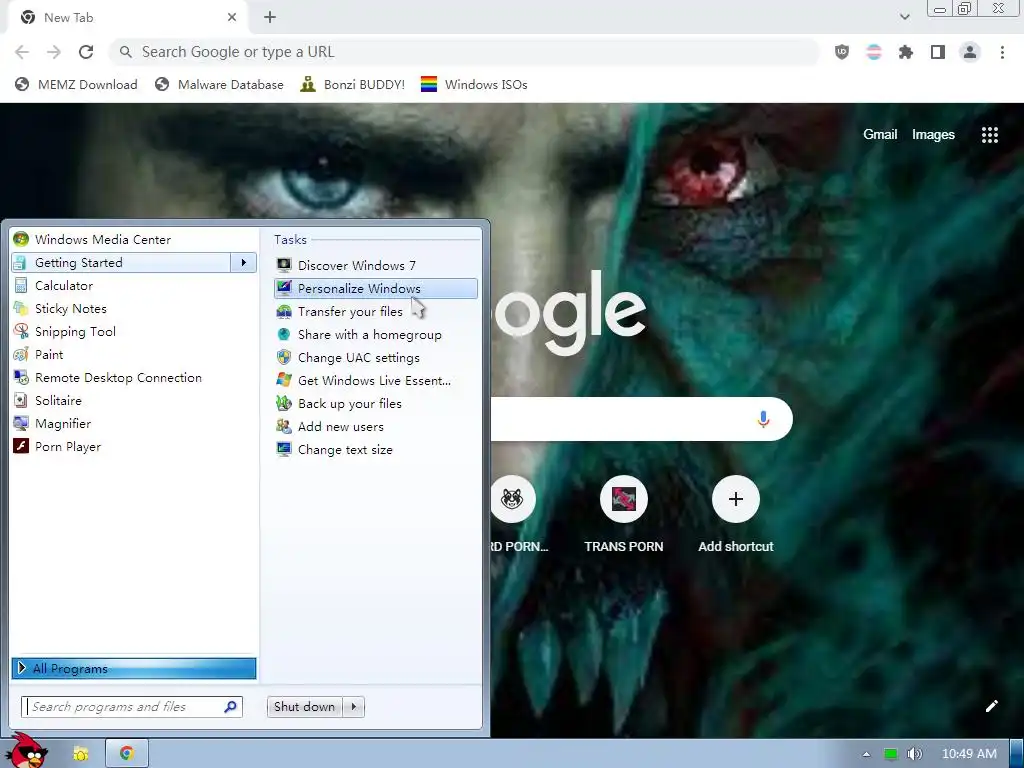1024x768 pixels.
Task: Launch Sticky Notes from start menu
Action: tap(134, 309)
